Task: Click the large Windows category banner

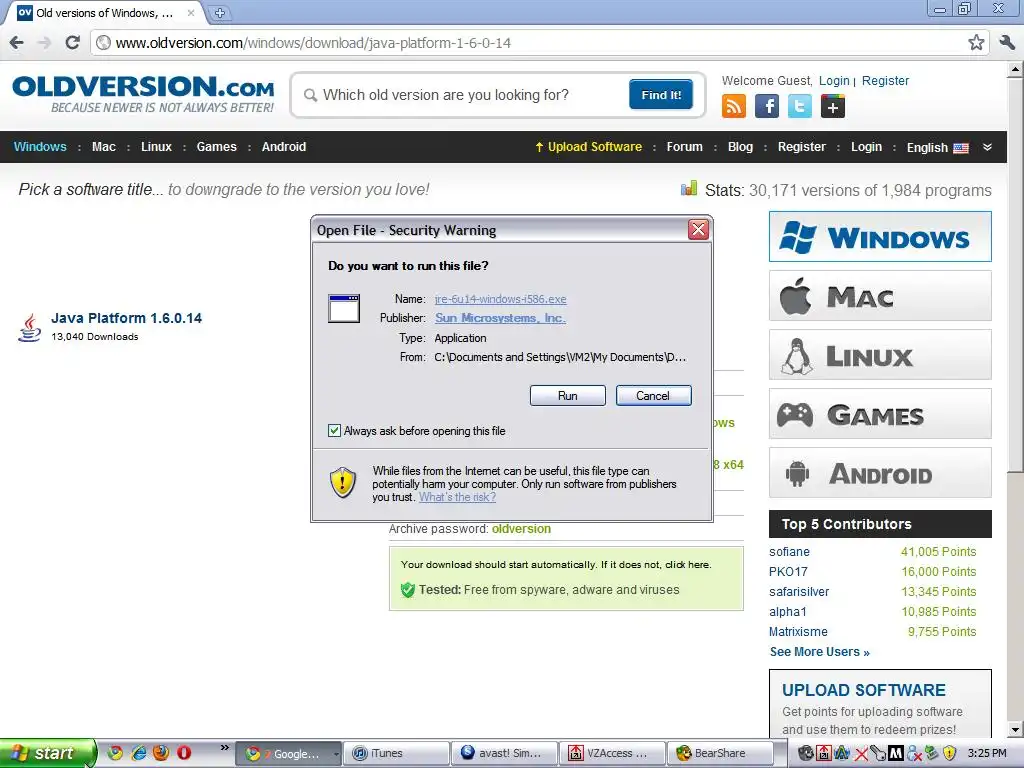Action: pyautogui.click(x=880, y=236)
